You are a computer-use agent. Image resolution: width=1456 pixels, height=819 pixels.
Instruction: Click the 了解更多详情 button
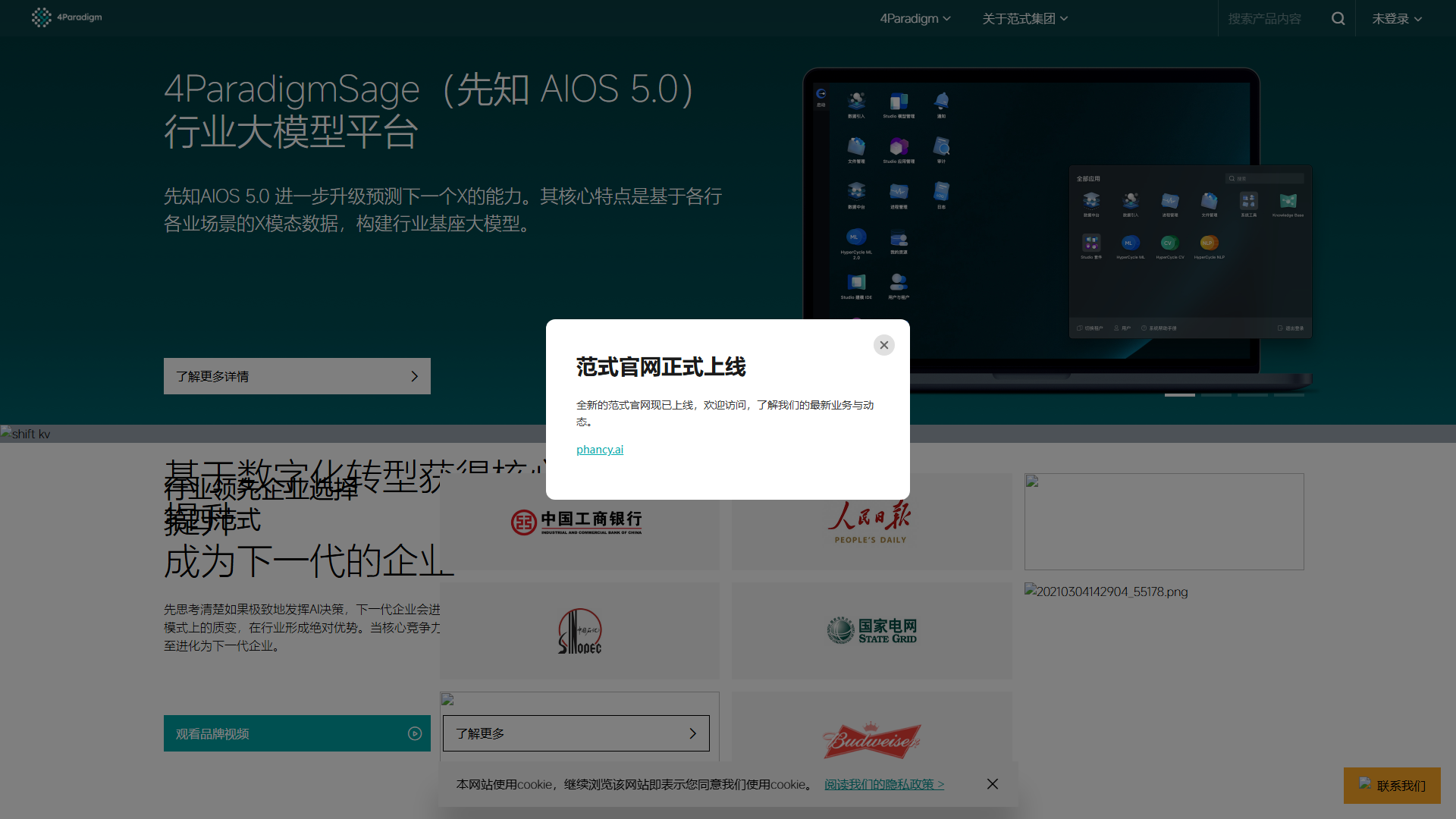(x=297, y=376)
